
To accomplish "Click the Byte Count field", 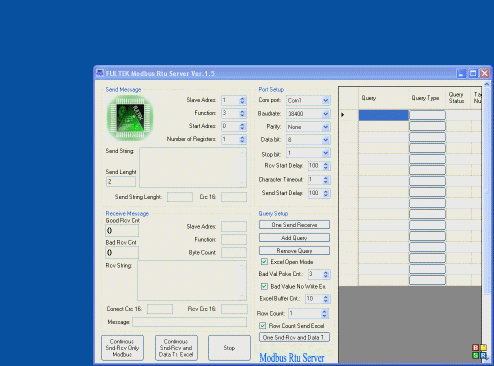I will (234, 253).
